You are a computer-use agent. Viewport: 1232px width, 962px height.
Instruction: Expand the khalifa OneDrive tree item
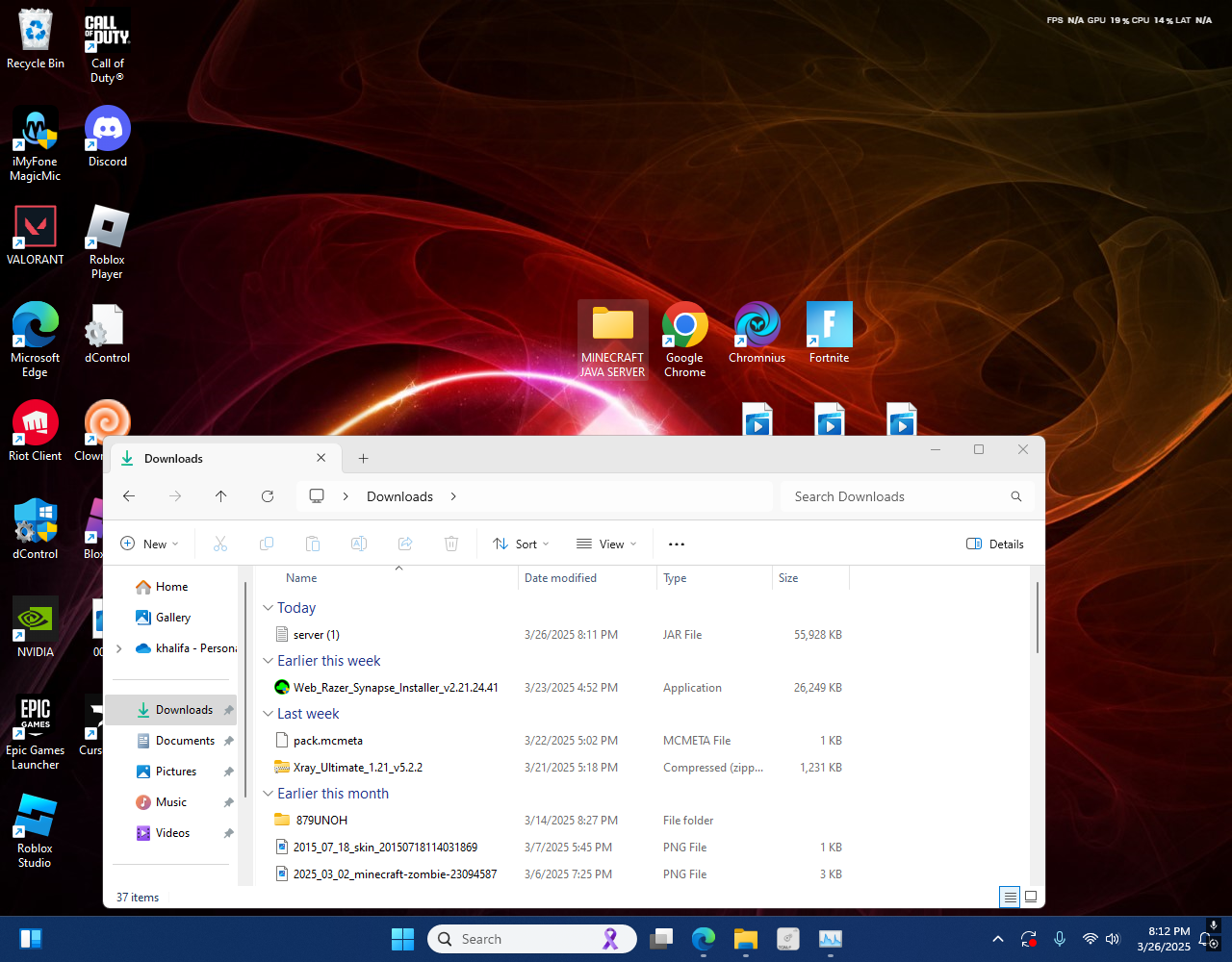(x=119, y=648)
